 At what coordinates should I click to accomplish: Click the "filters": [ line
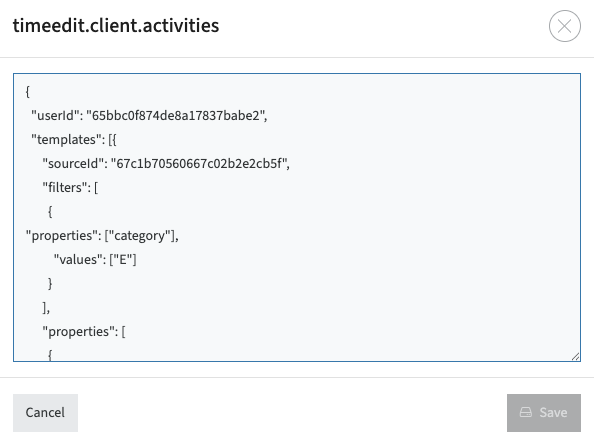[70, 187]
